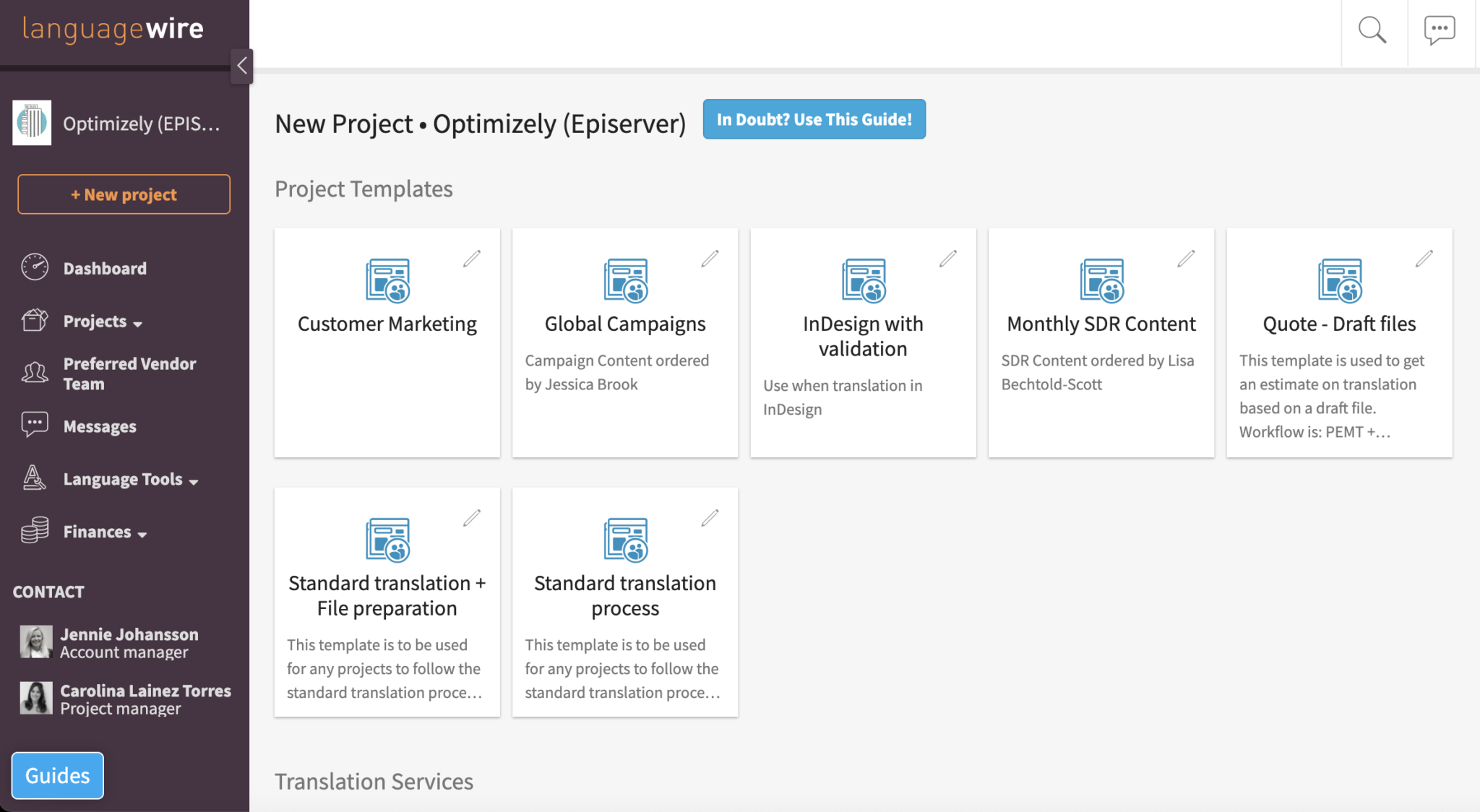Click the Project Templates heading
The width and height of the screenshot is (1480, 812).
(x=363, y=189)
